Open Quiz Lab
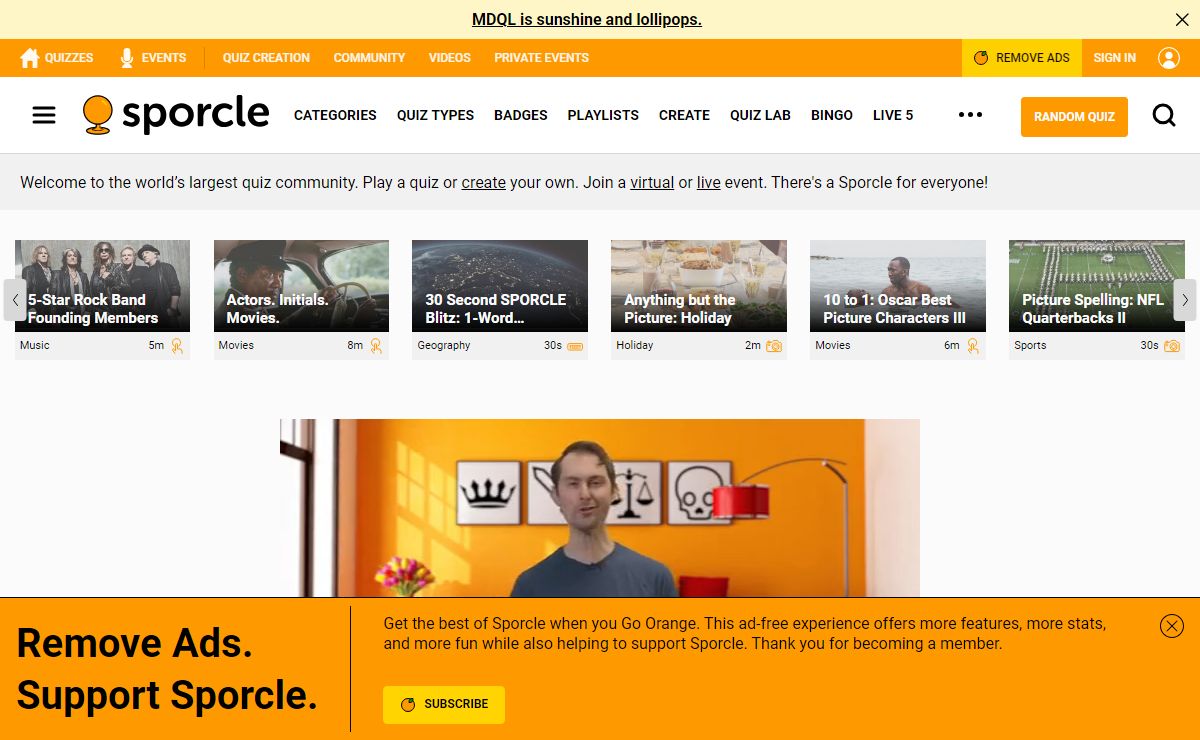Viewport: 1200px width, 740px height. coord(760,115)
